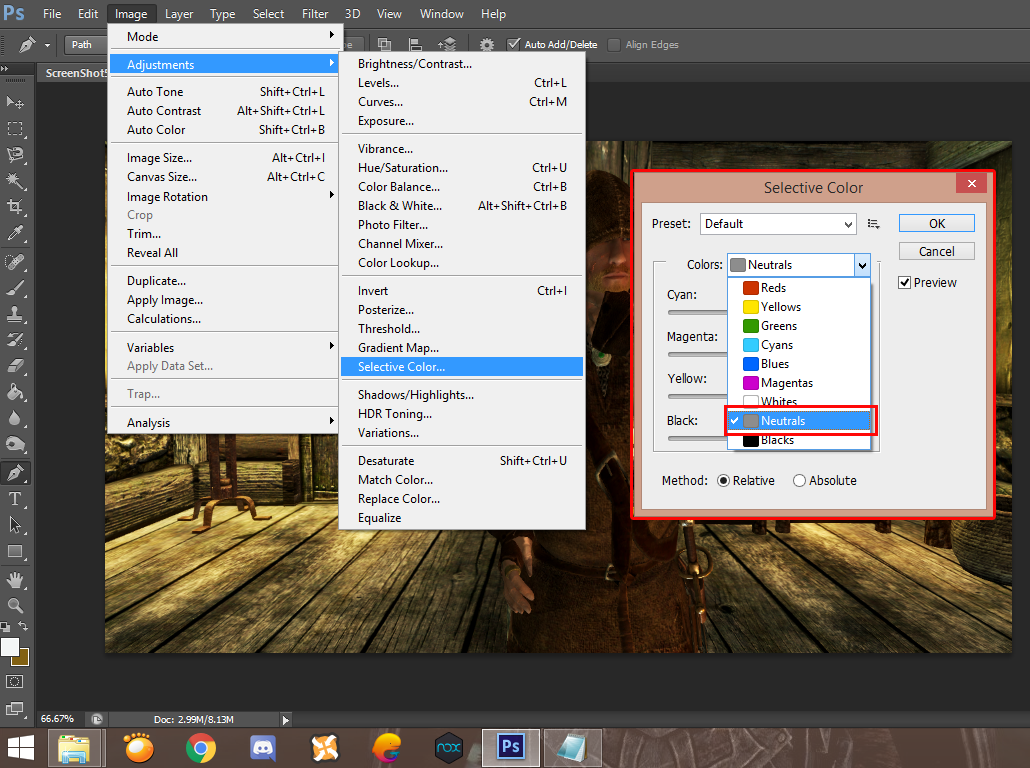Image resolution: width=1030 pixels, height=768 pixels.
Task: Select the Rectangular Marquee tool
Action: tap(15, 129)
